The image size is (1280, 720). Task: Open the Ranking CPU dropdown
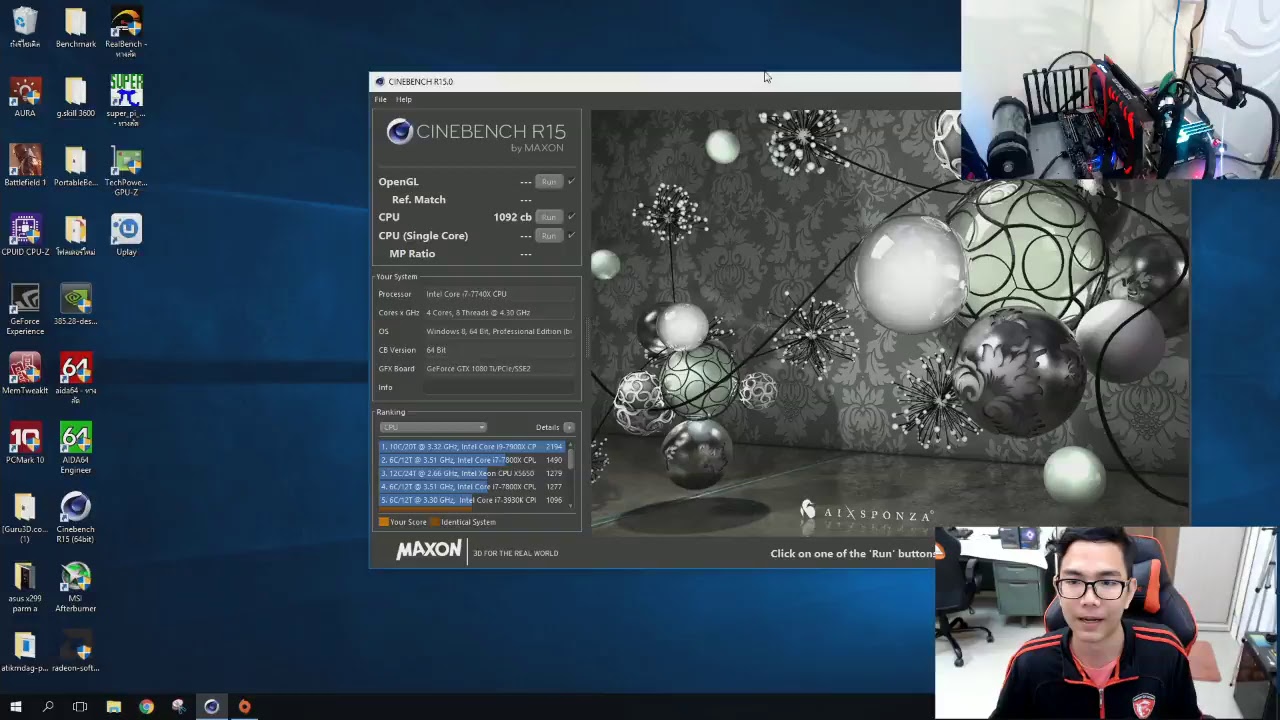click(x=432, y=427)
